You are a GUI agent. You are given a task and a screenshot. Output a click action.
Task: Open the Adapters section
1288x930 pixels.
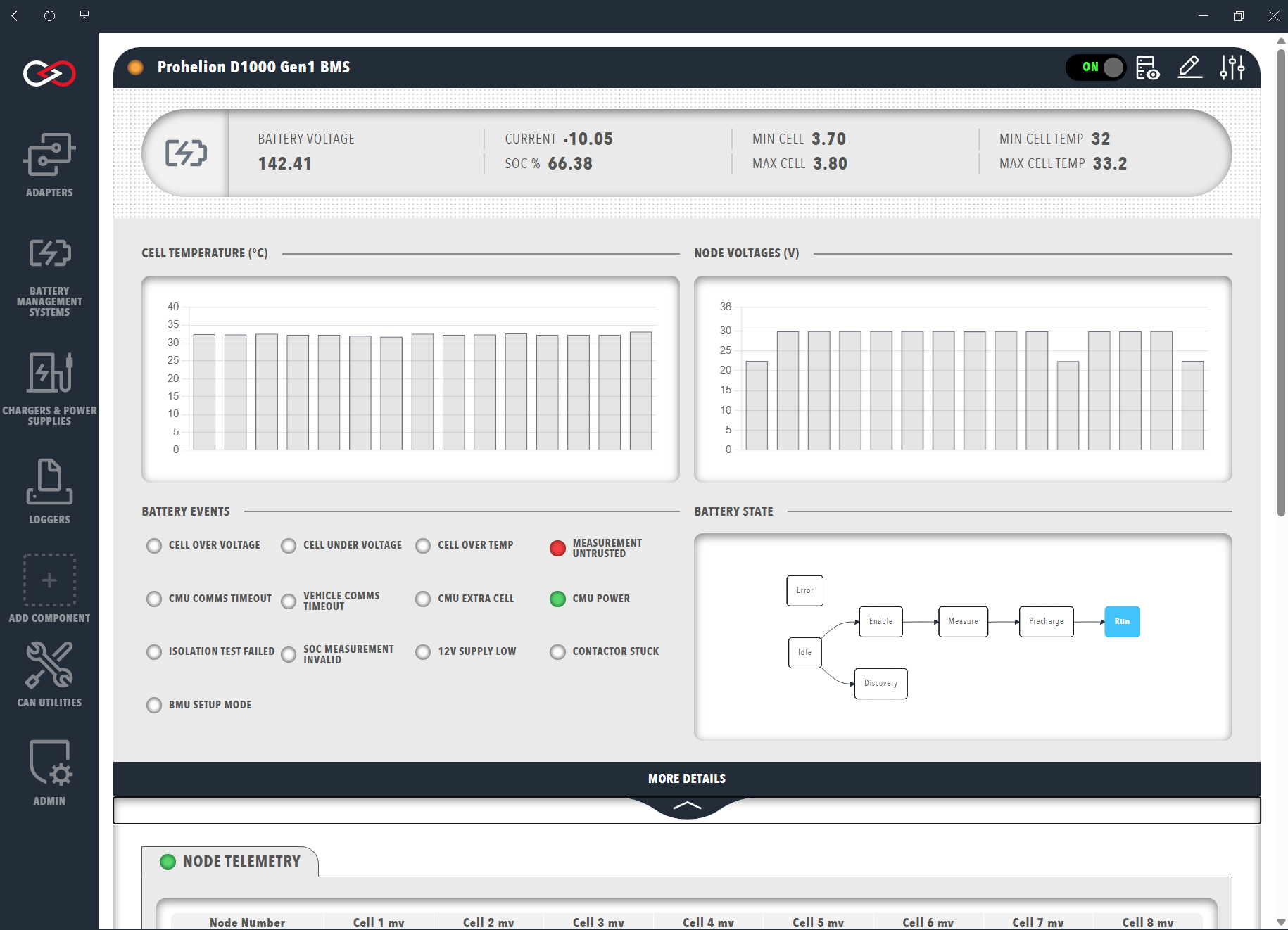(x=49, y=165)
